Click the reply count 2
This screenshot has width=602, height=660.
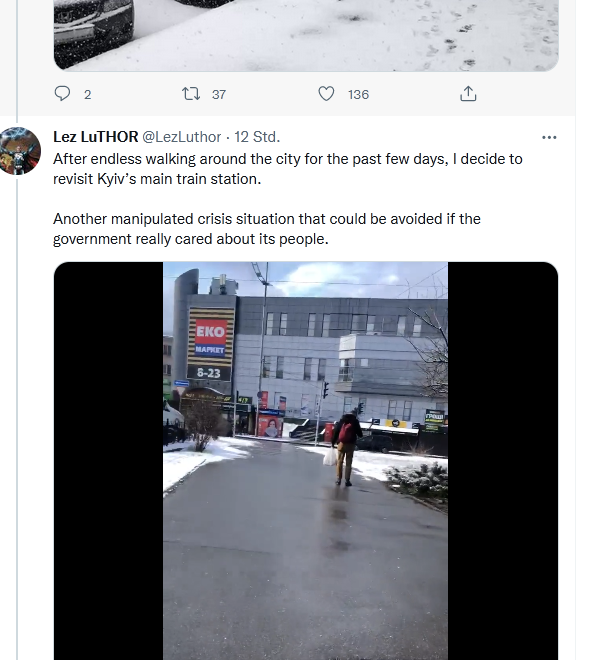click(88, 95)
